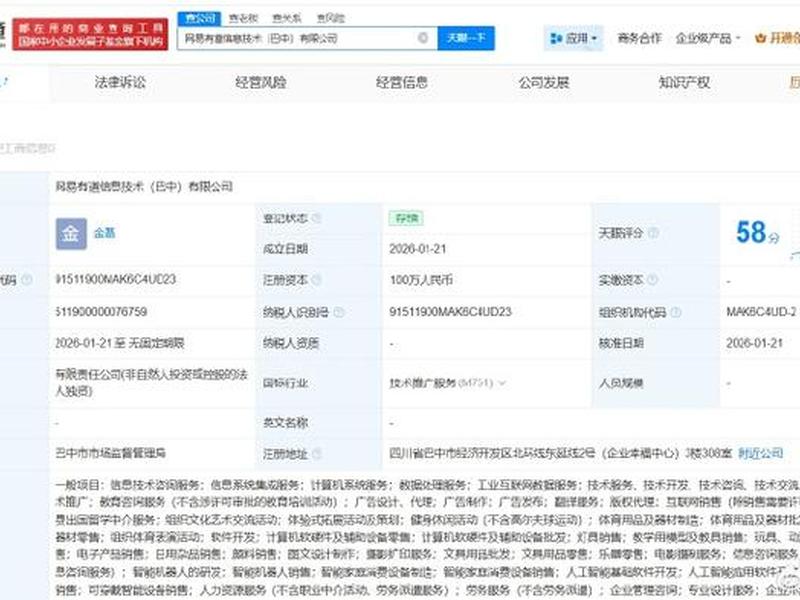Click the 天眼一下 search button
This screenshot has height=600, width=800.
[x=466, y=38]
